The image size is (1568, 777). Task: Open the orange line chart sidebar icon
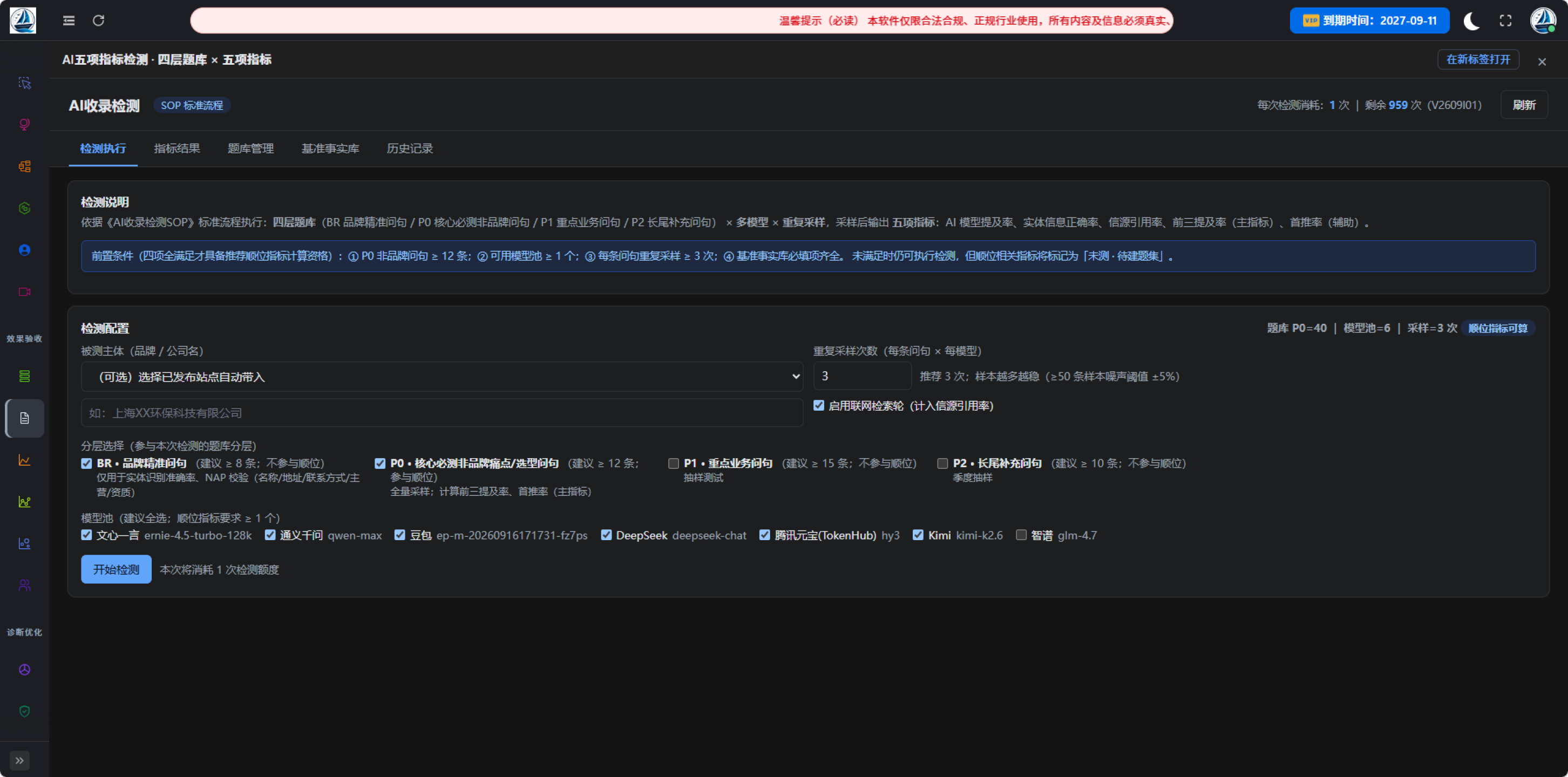pyautogui.click(x=24, y=460)
